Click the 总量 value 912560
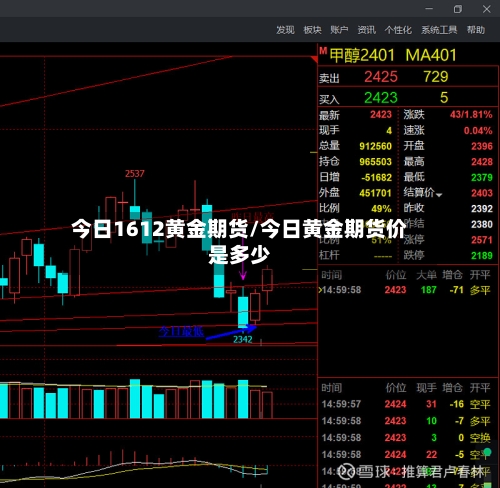Image resolution: width=500 pixels, height=488 pixels. click(375, 146)
